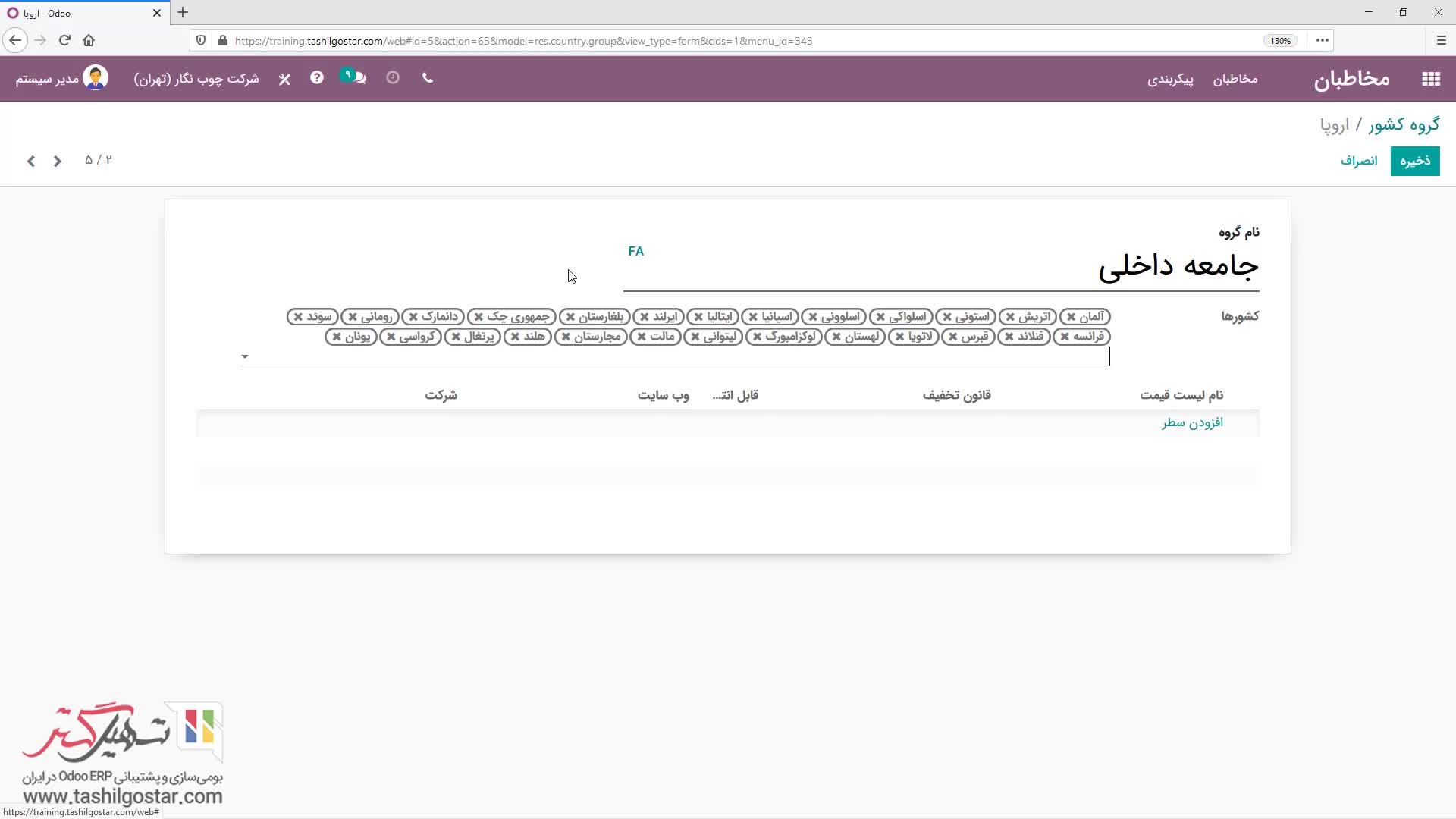Open the activities clock icon
Viewport: 1456px width, 819px height.
[x=393, y=78]
